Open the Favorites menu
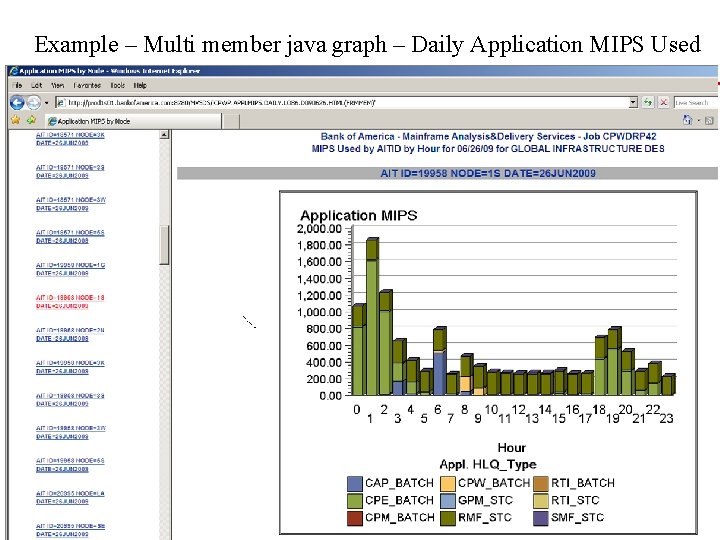 (87, 85)
